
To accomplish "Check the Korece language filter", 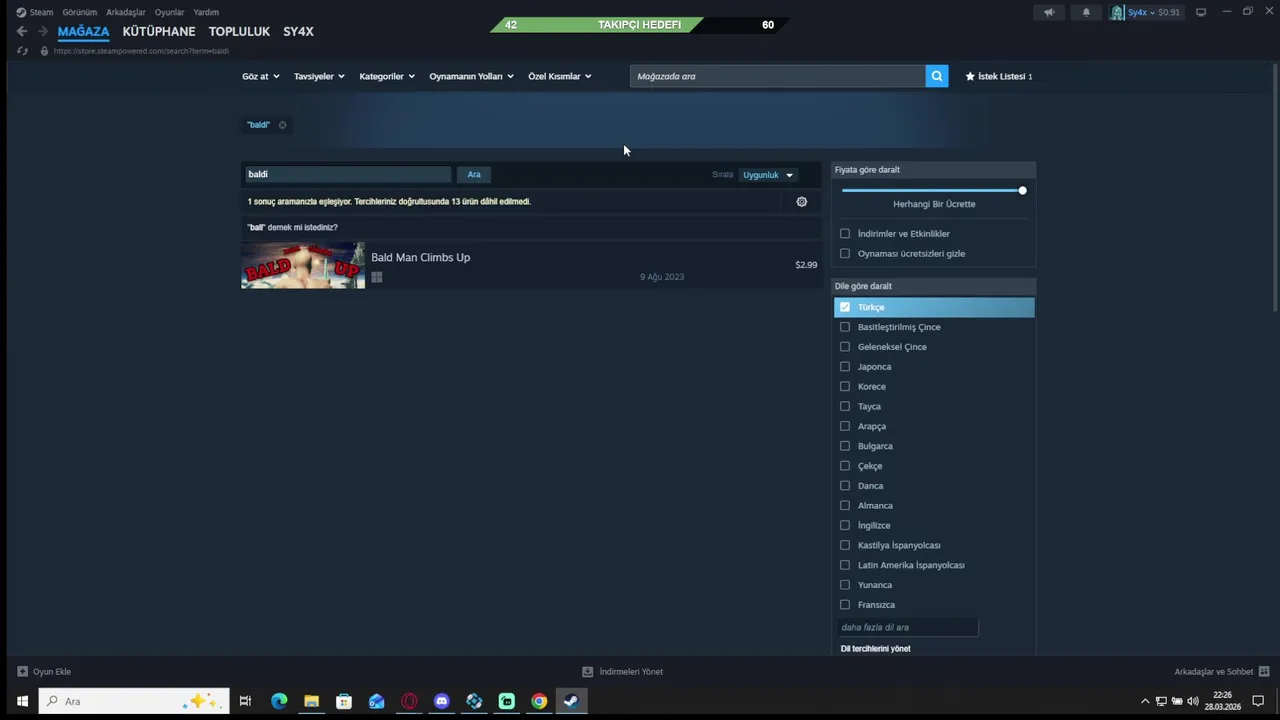I will click(845, 387).
